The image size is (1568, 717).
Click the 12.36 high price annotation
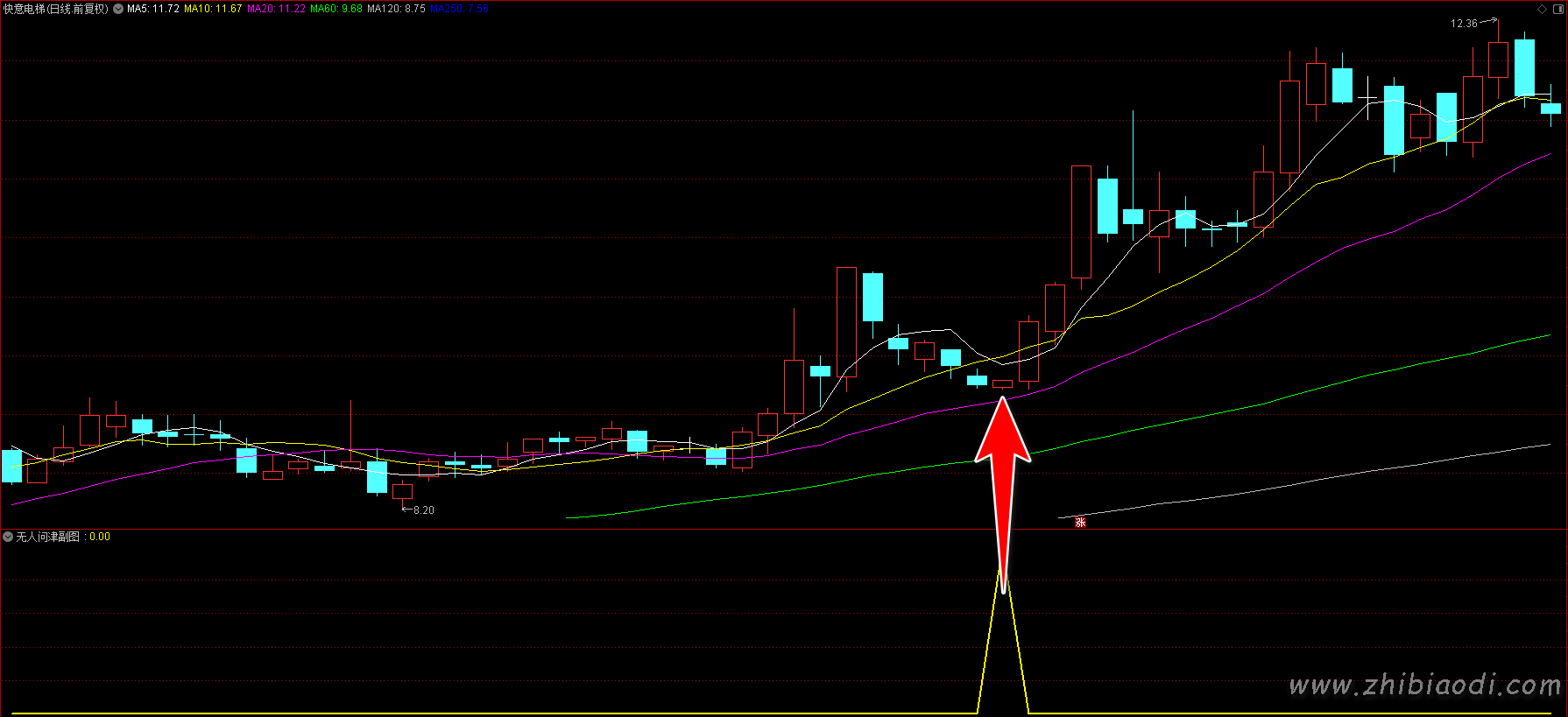pos(1464,24)
